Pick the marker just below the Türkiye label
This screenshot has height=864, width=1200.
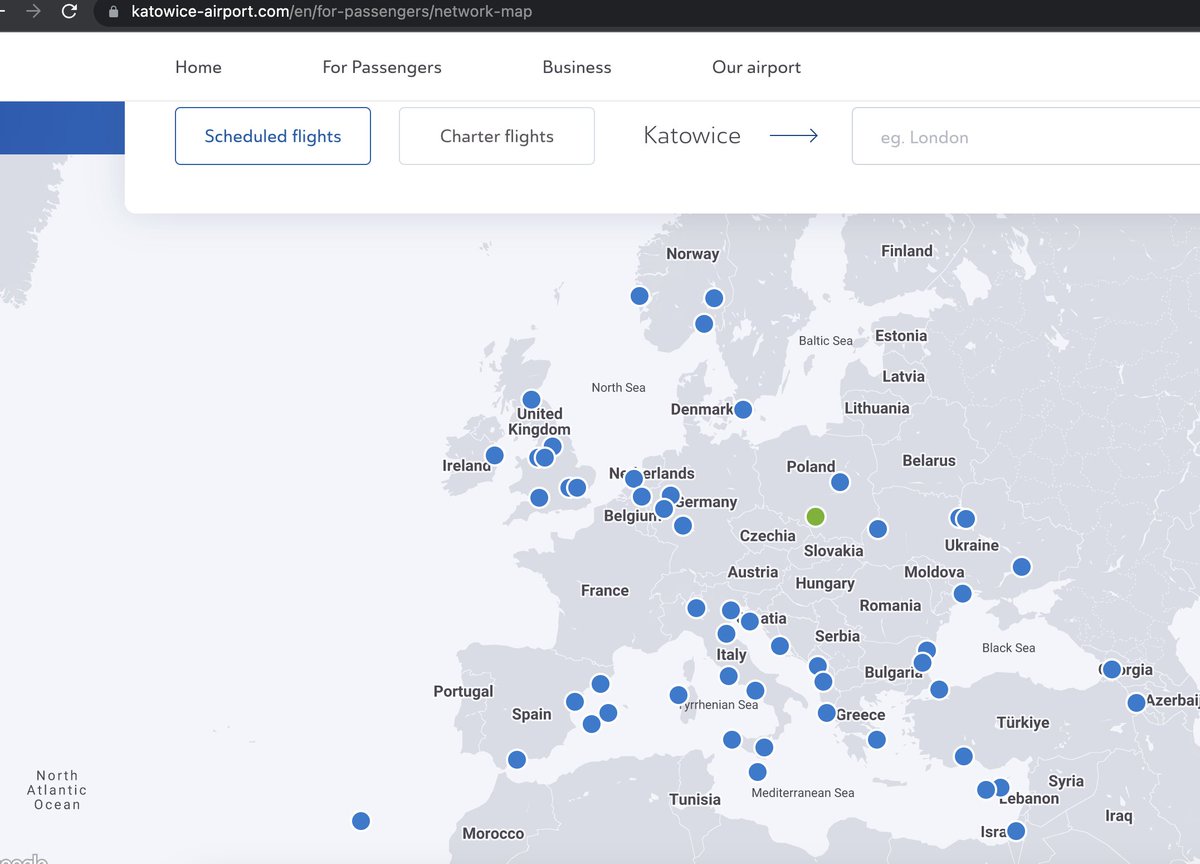click(963, 756)
